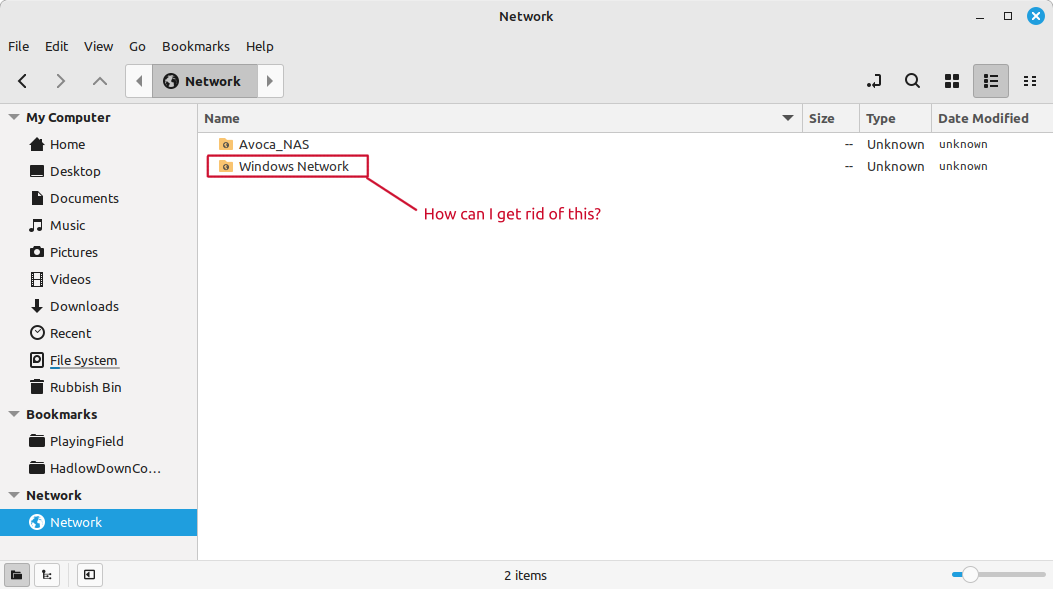Show tree view in sidebar
1053x589 pixels.
tap(46, 575)
